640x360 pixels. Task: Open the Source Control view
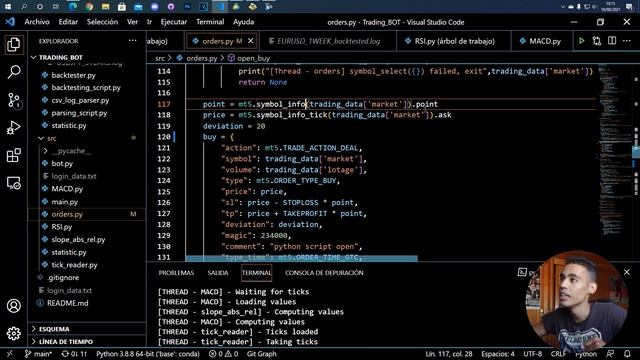[x=13, y=100]
